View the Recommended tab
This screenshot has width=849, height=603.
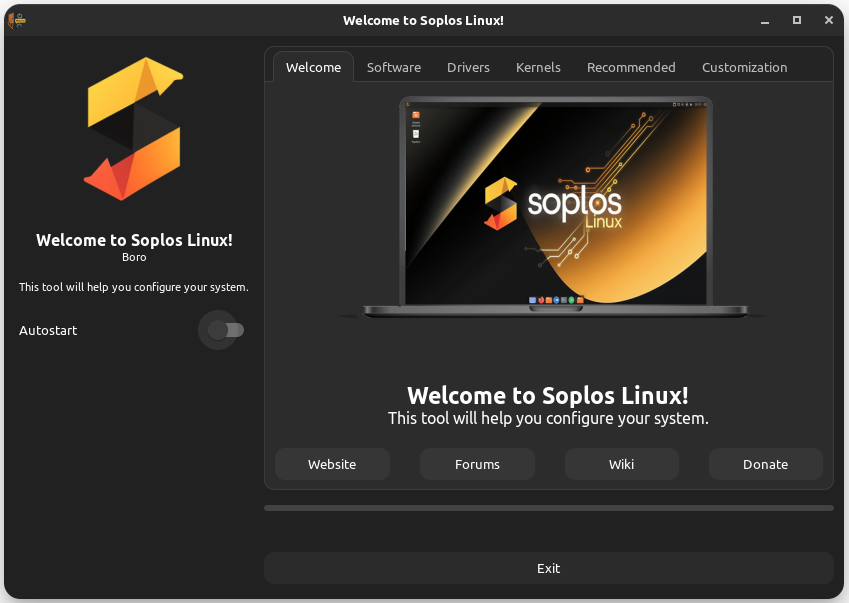click(x=631, y=67)
